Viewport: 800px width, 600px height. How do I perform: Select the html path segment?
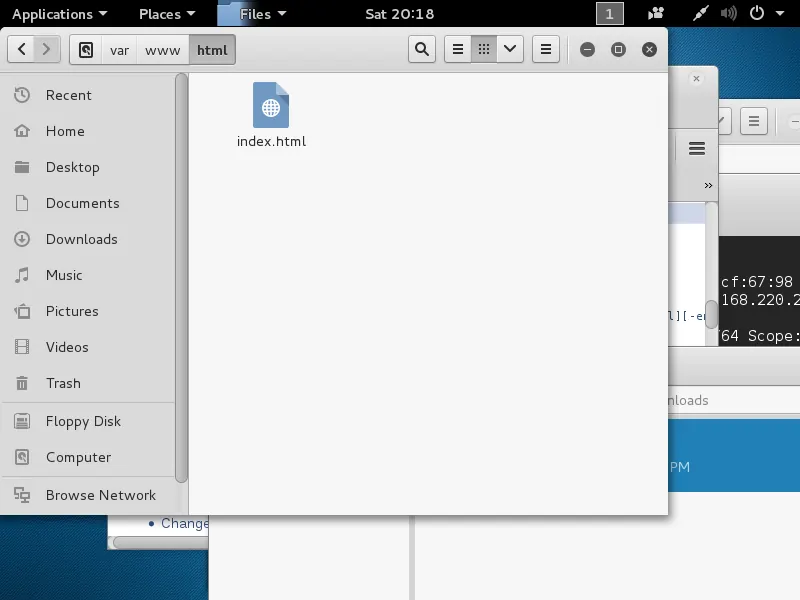click(212, 50)
